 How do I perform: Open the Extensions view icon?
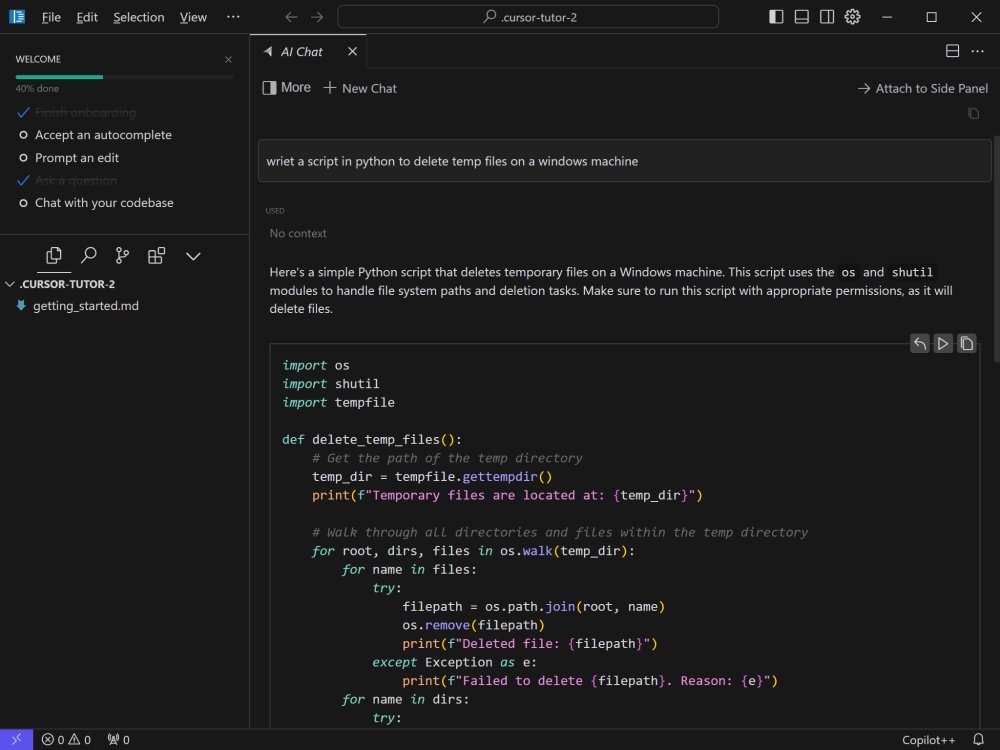[156, 256]
